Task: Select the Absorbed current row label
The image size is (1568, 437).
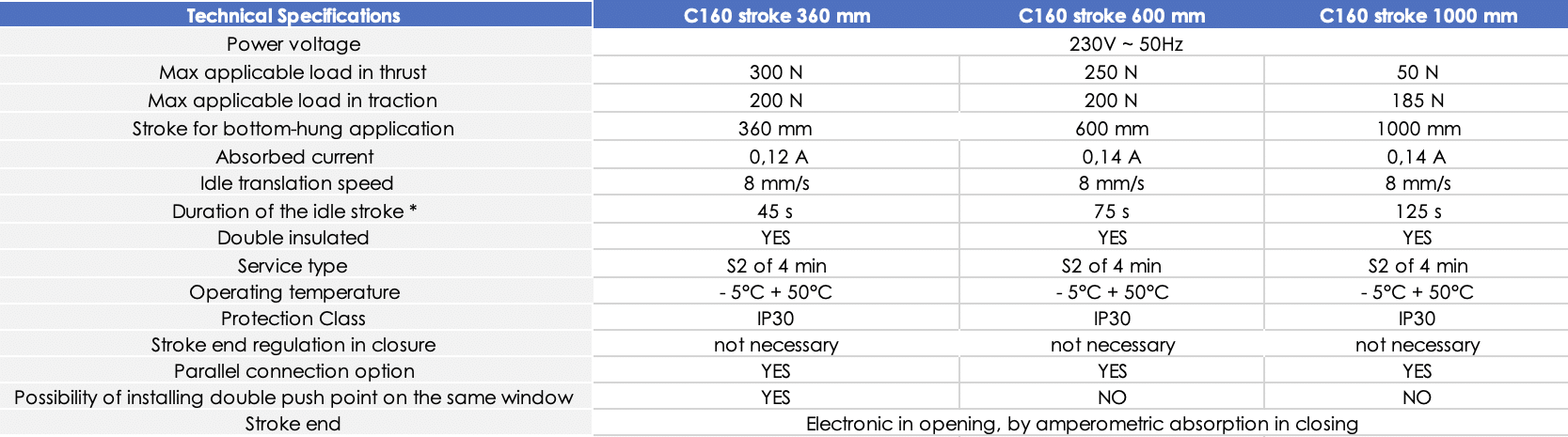Action: pos(294,157)
